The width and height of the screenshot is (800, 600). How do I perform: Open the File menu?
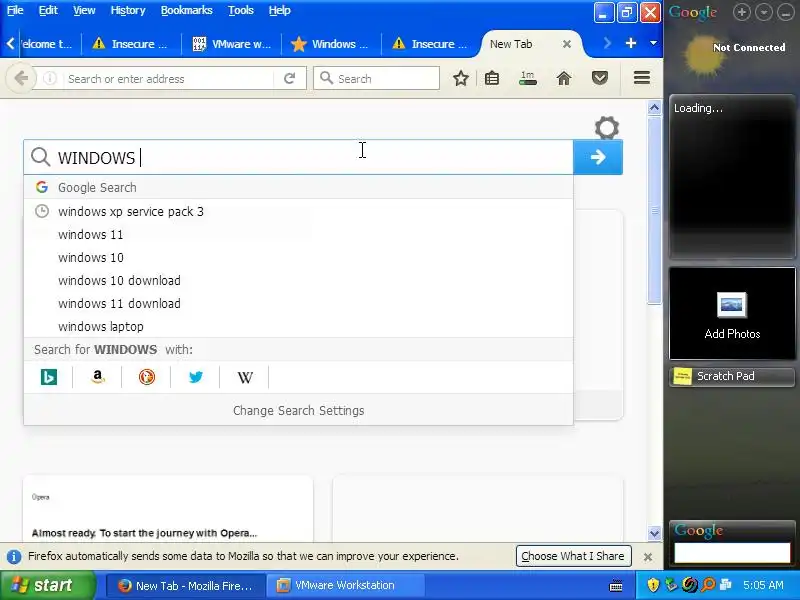pos(15,10)
